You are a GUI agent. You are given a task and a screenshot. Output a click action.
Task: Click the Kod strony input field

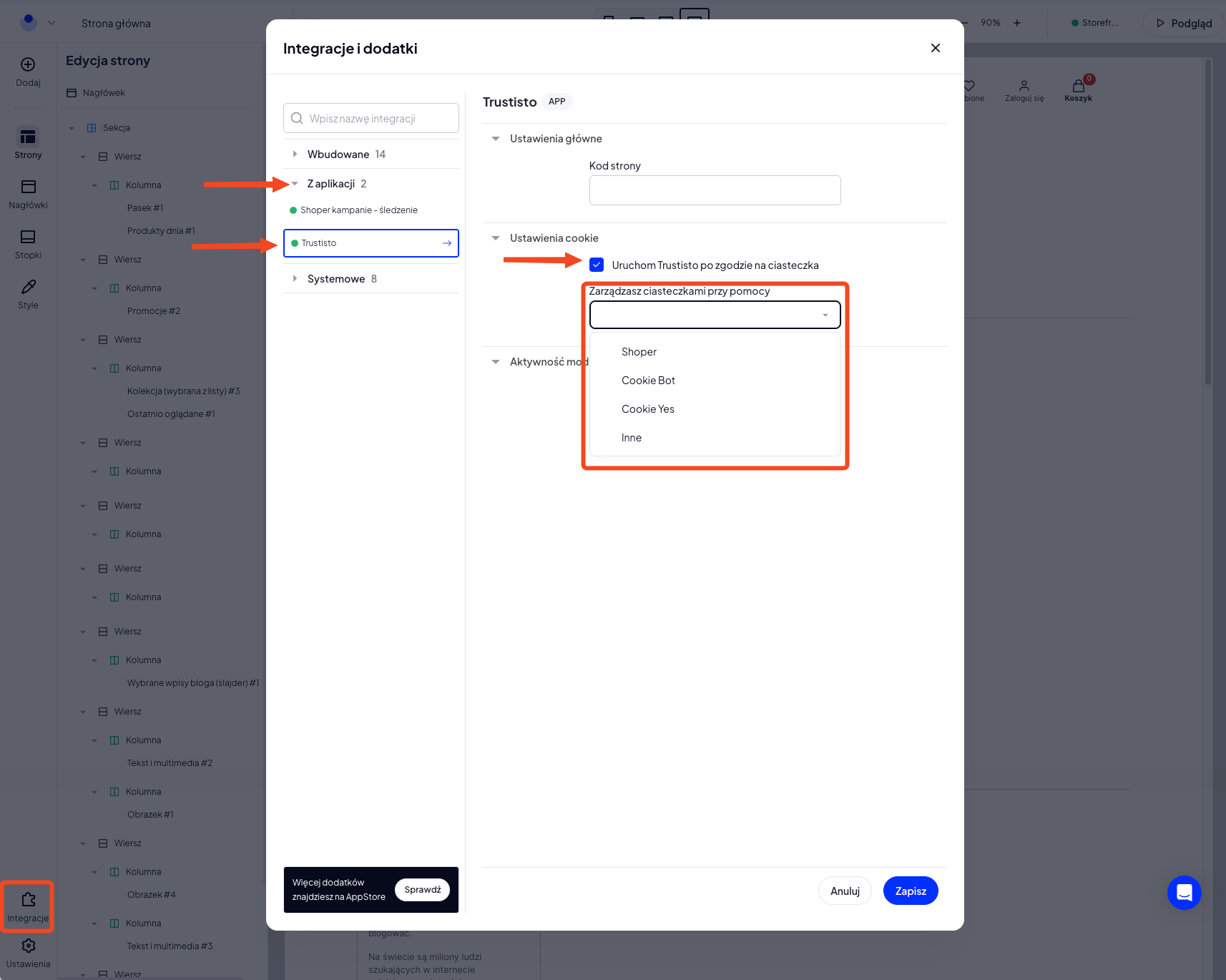coord(715,190)
